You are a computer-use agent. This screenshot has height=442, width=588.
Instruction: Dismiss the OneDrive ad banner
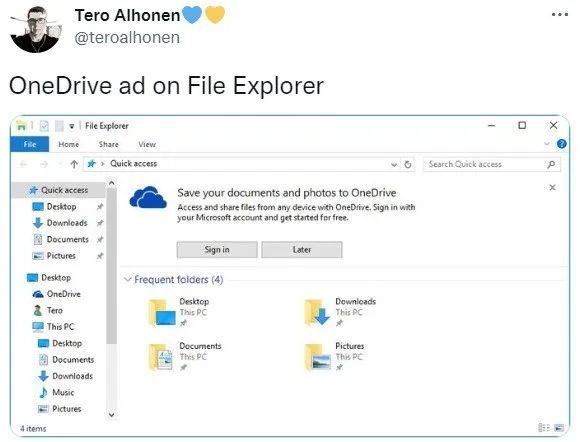552,187
